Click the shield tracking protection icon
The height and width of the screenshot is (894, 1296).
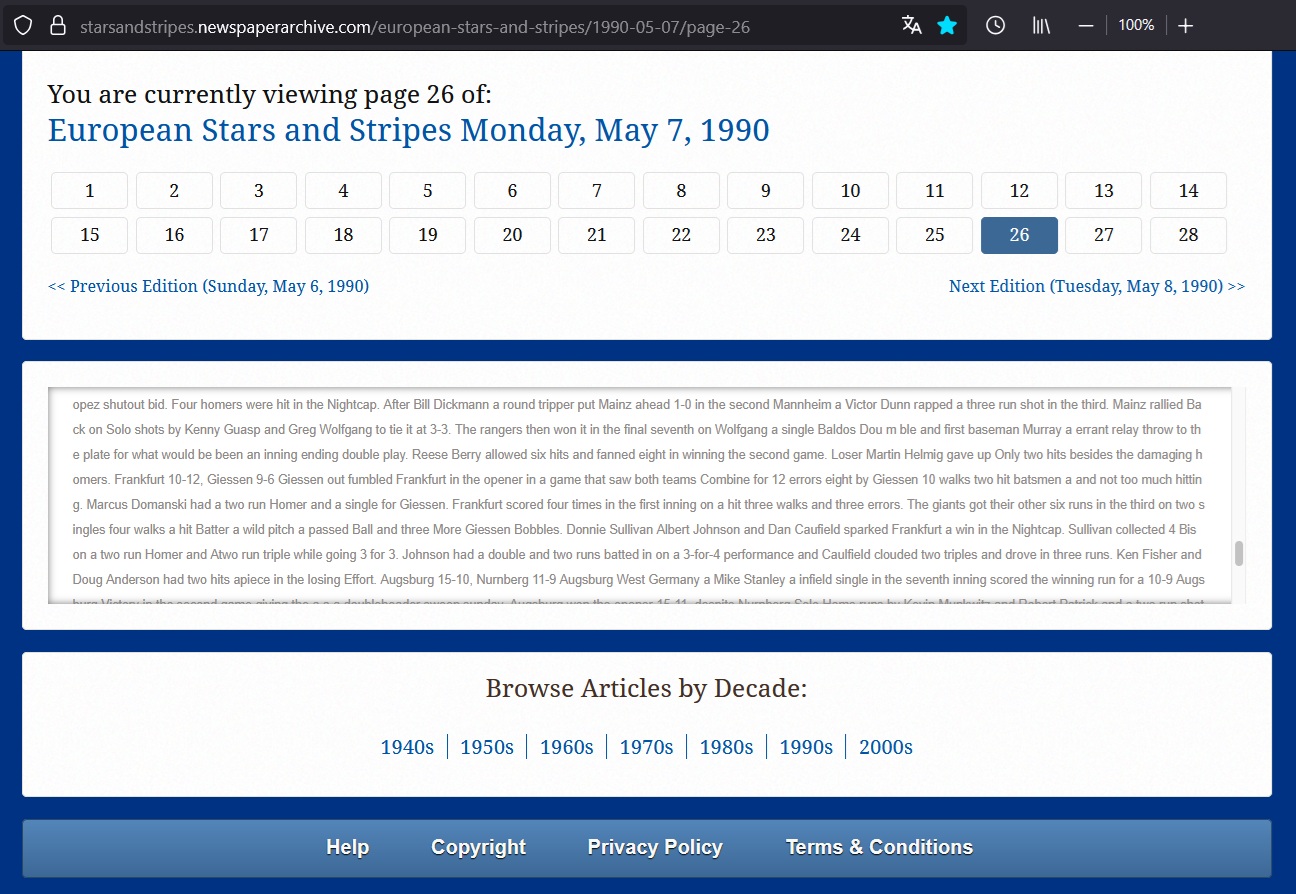click(23, 26)
